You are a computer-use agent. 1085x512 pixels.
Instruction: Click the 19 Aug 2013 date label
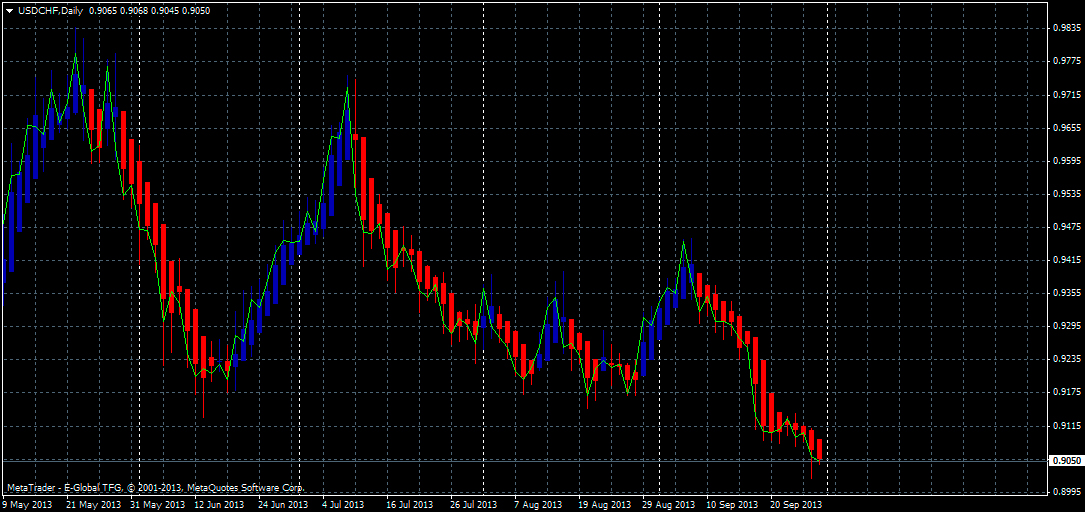click(x=604, y=505)
